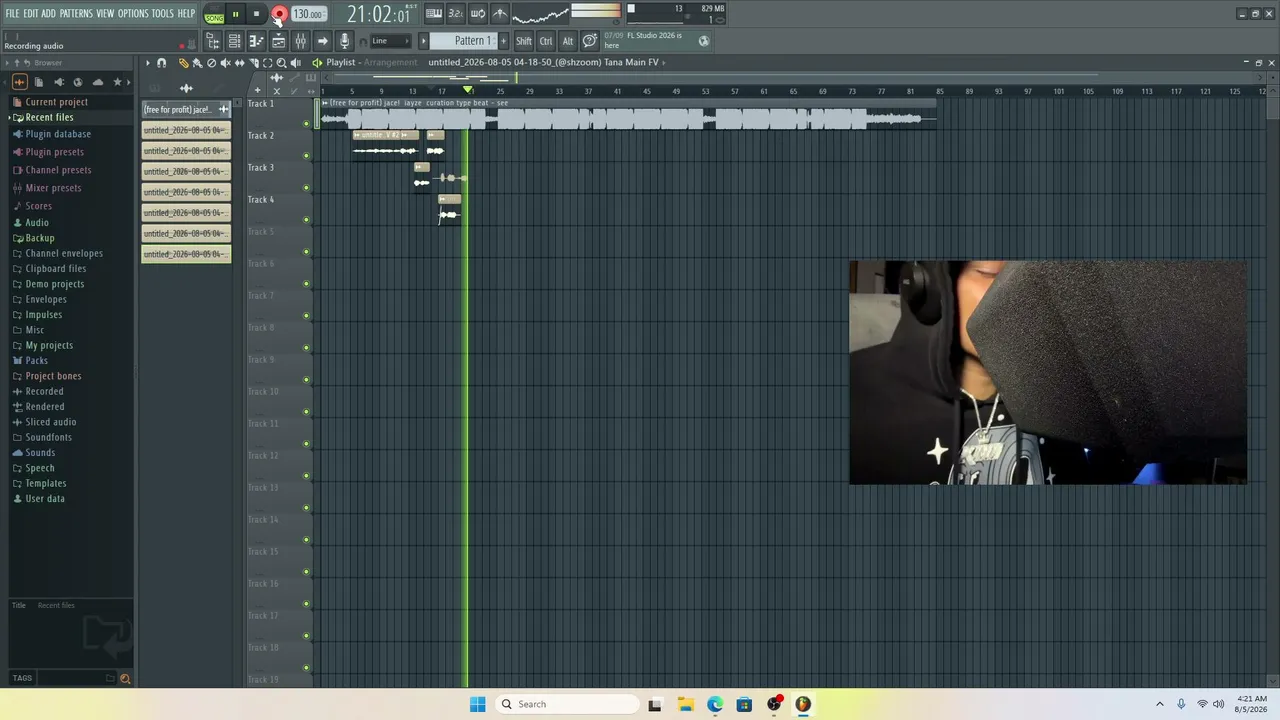Select the Mute tool in the Playlist toolbar
Image resolution: width=1280 pixels, height=720 pixels.
(225, 63)
